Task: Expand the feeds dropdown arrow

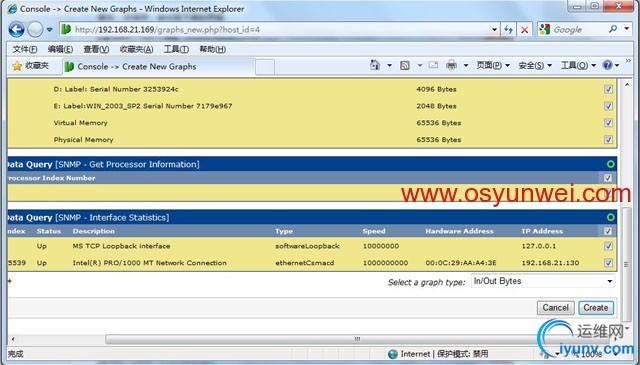Action: (x=420, y=65)
